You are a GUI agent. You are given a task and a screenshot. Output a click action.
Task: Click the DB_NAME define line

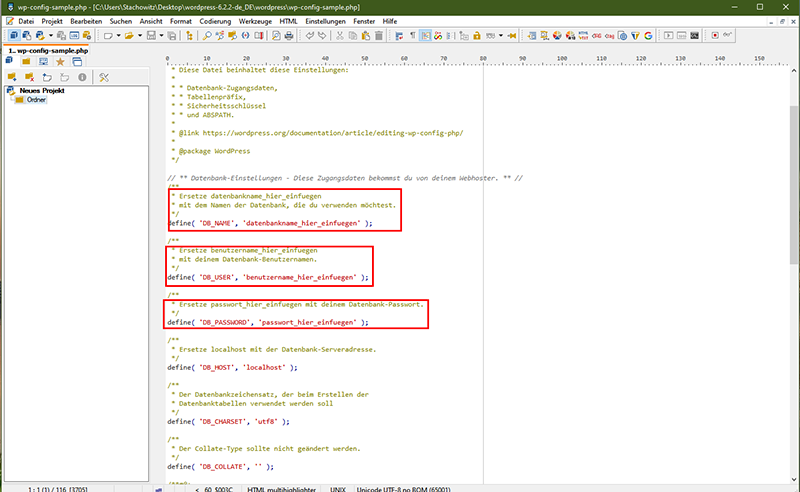pyautogui.click(x=270, y=224)
